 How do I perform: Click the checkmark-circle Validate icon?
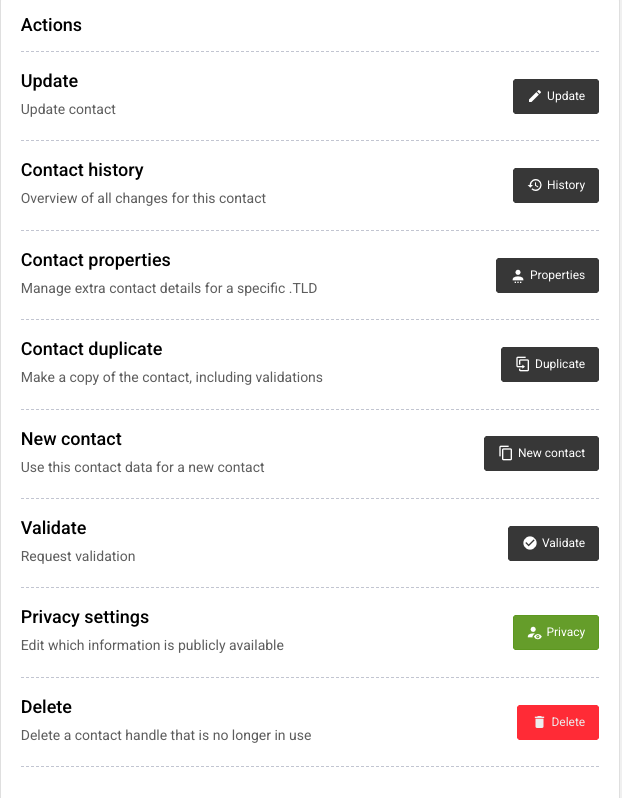pos(530,543)
